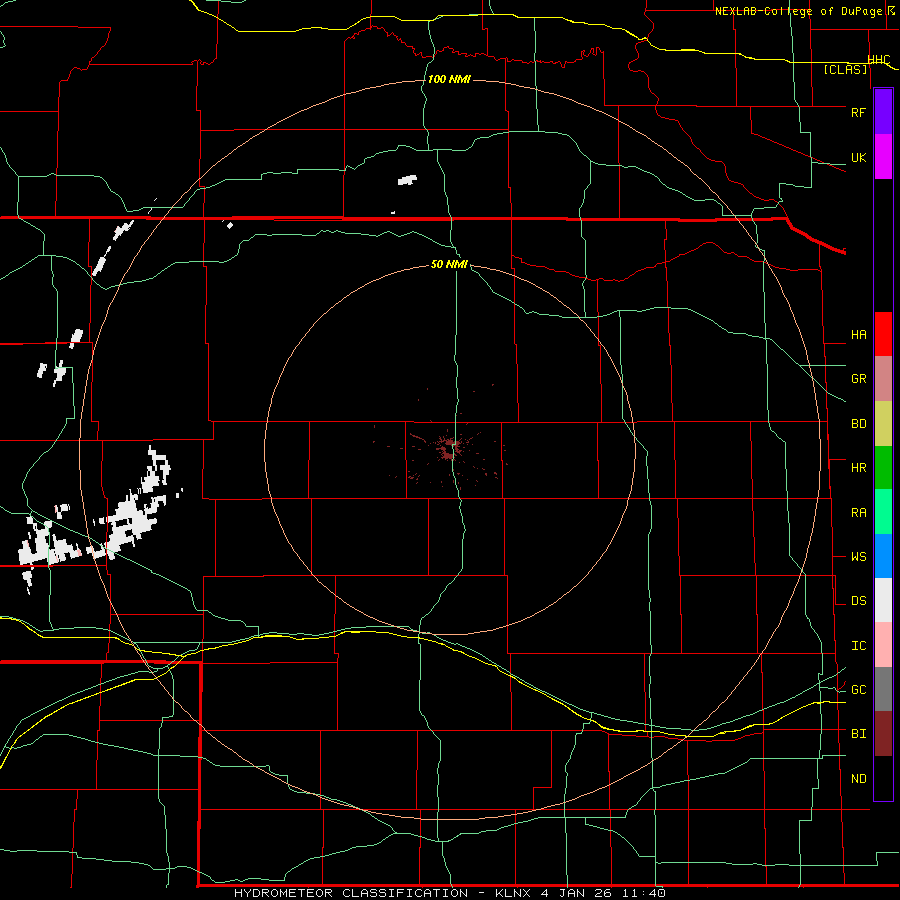Click the GR legend label
The height and width of the screenshot is (900, 900).
click(x=859, y=379)
